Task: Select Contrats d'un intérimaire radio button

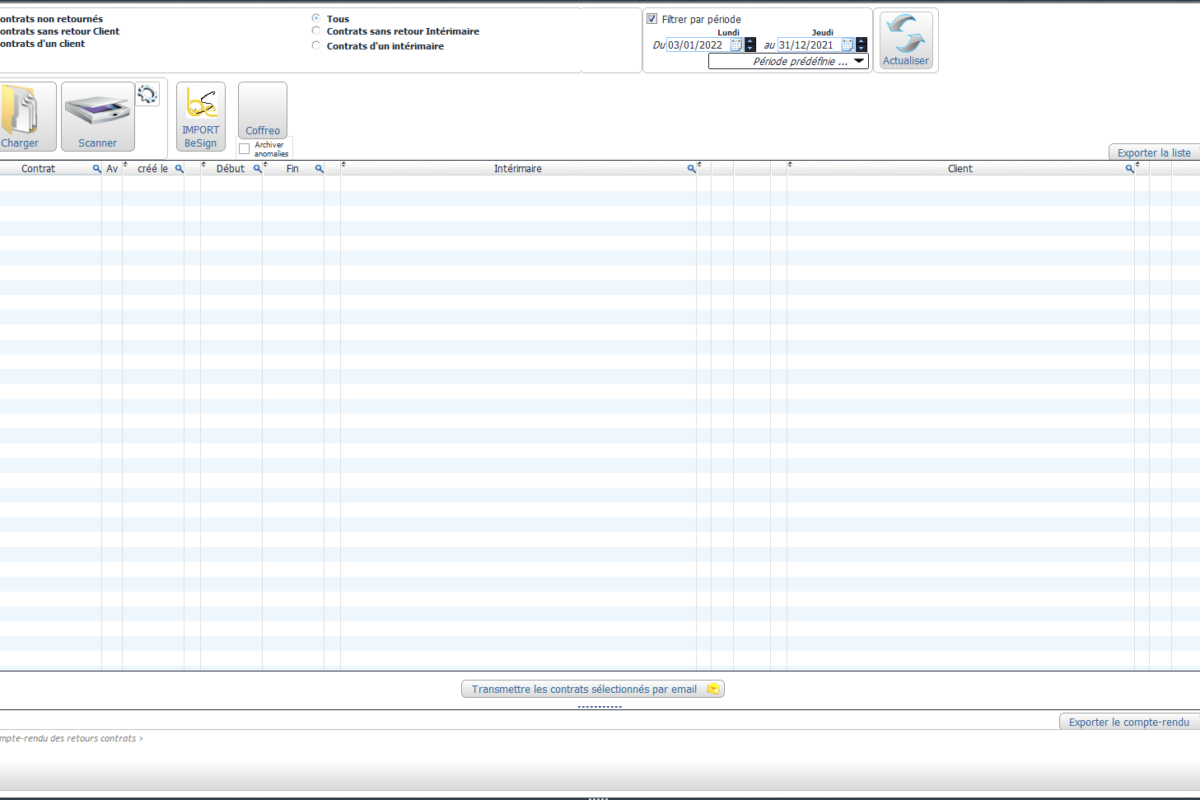Action: pyautogui.click(x=317, y=45)
